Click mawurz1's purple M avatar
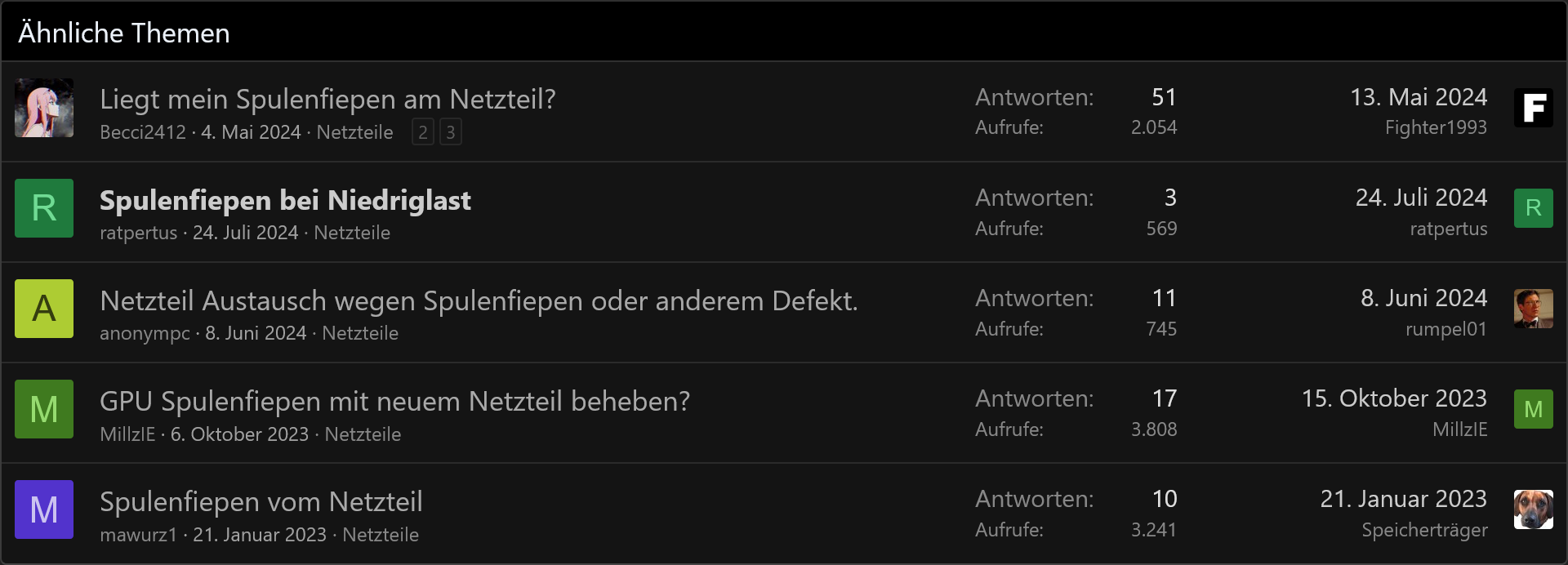 [x=44, y=509]
